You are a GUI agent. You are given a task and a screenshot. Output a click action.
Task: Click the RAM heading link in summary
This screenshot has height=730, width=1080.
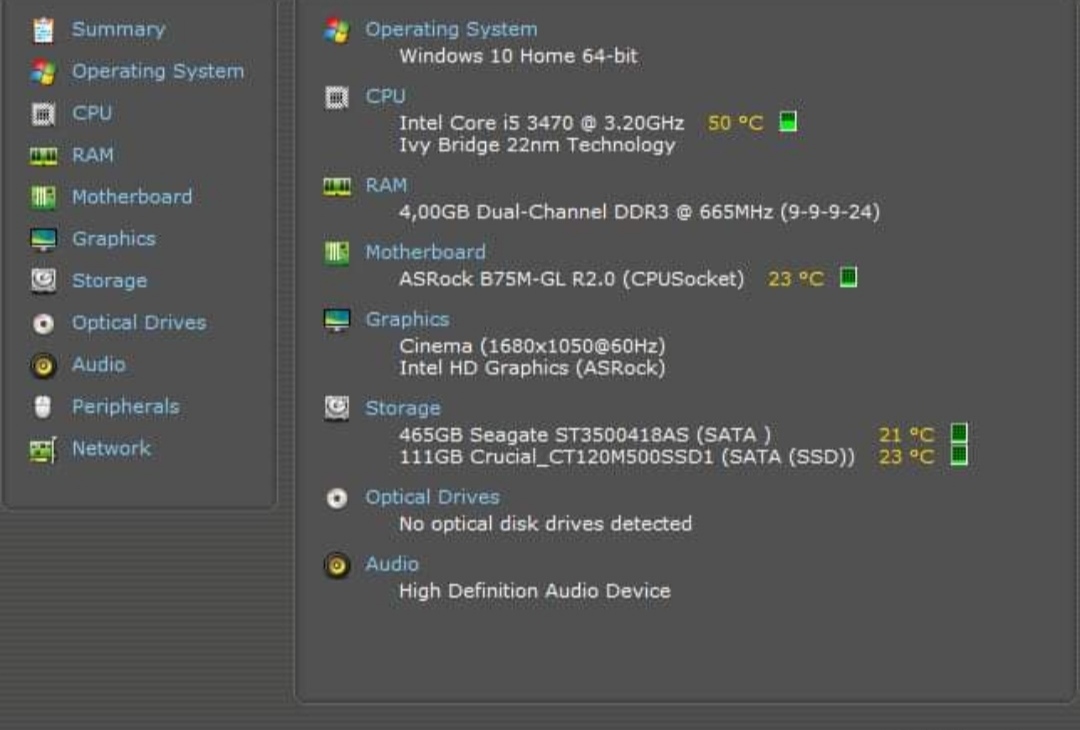(385, 185)
